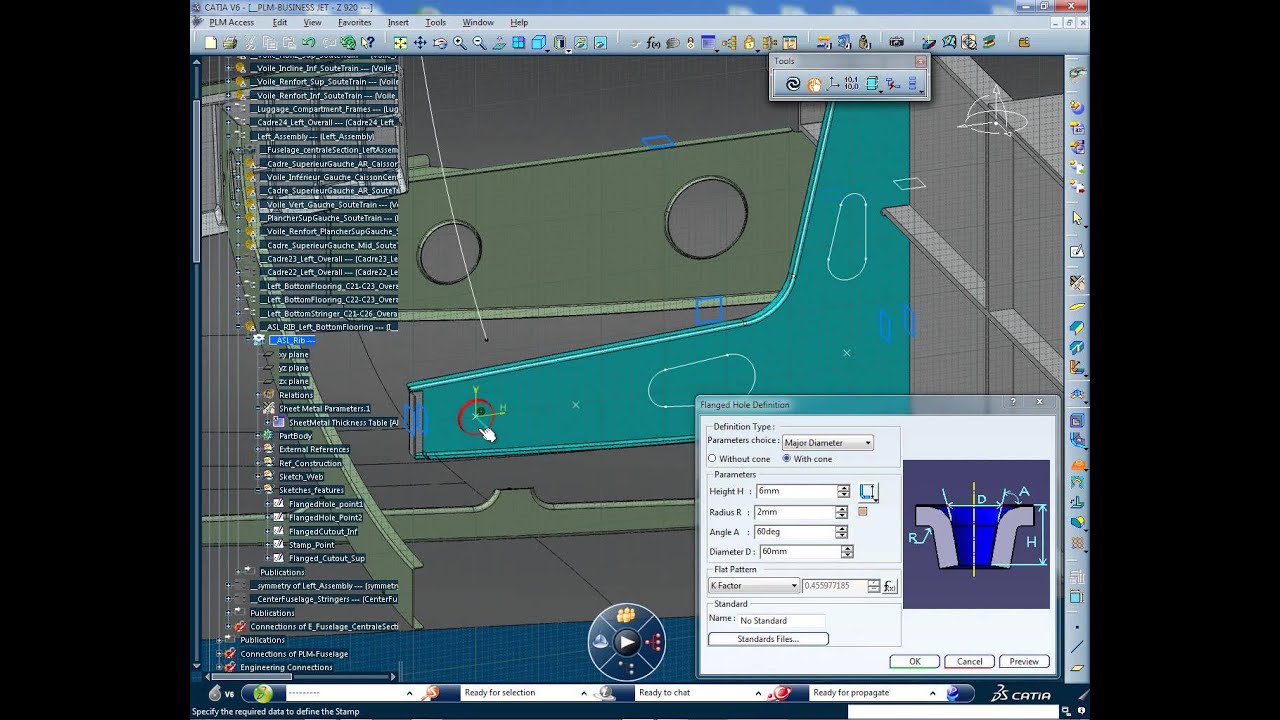Click the Angle A spinner arrows
1280x720 pixels.
click(843, 532)
